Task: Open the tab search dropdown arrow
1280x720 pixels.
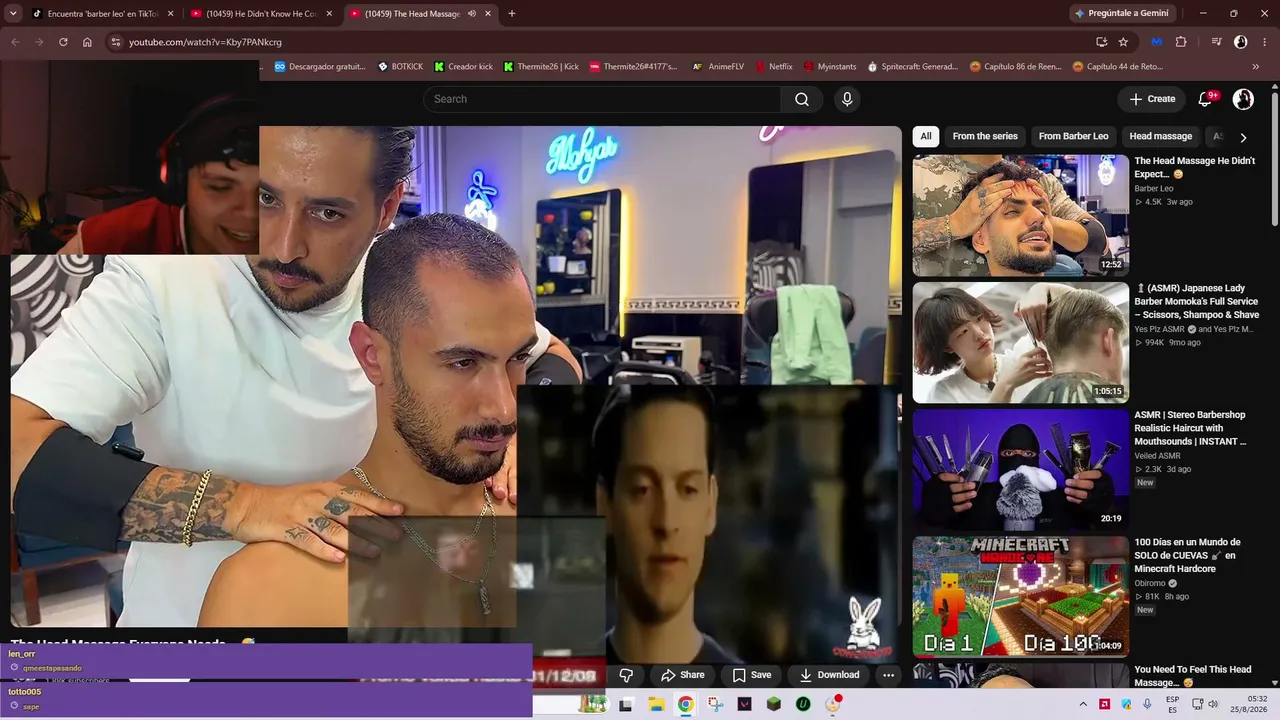Action: 13,14
